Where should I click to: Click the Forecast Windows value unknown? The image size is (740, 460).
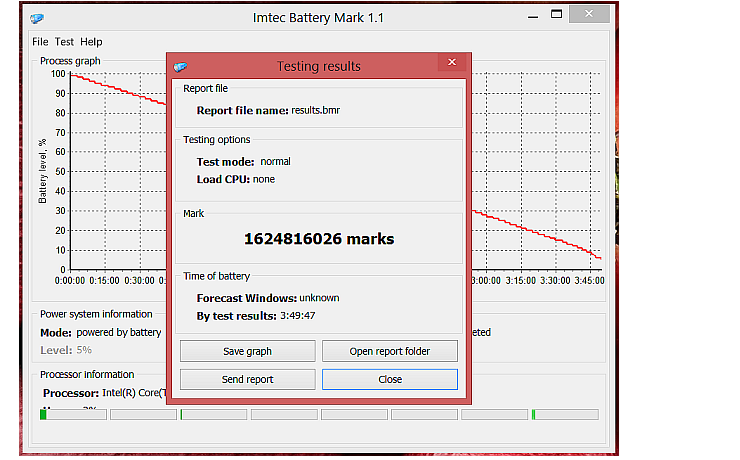[x=320, y=298]
